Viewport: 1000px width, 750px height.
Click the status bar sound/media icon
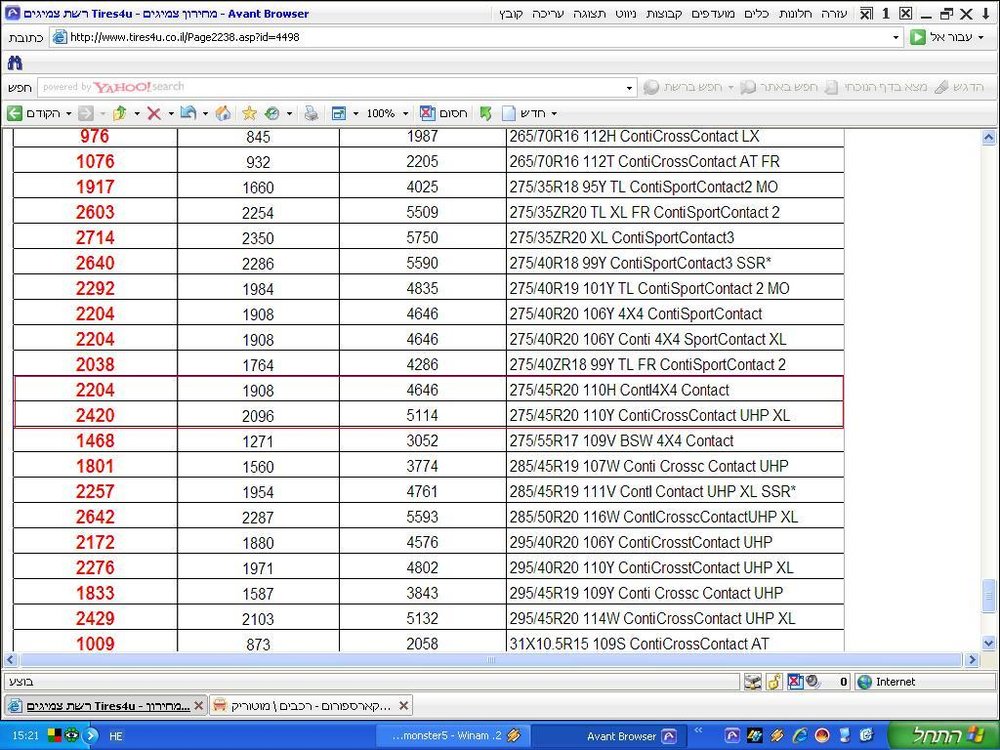tap(813, 682)
